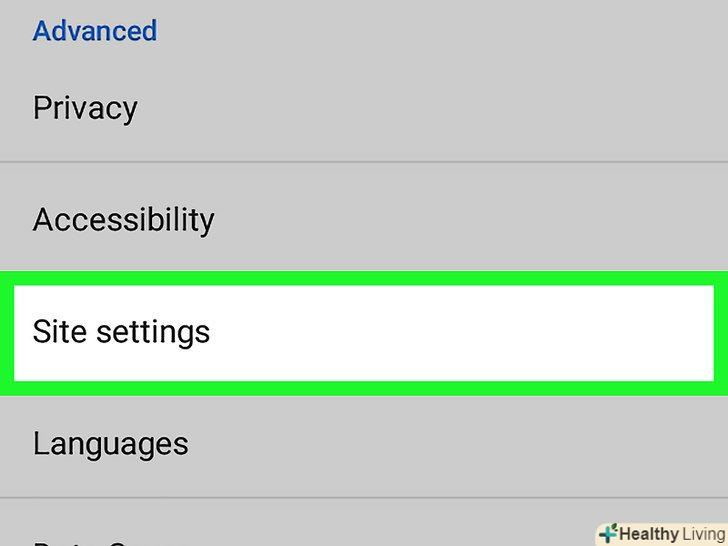The width and height of the screenshot is (728, 546).
Task: Click the word 'Healthy' in the watermark
Action: (x=650, y=534)
